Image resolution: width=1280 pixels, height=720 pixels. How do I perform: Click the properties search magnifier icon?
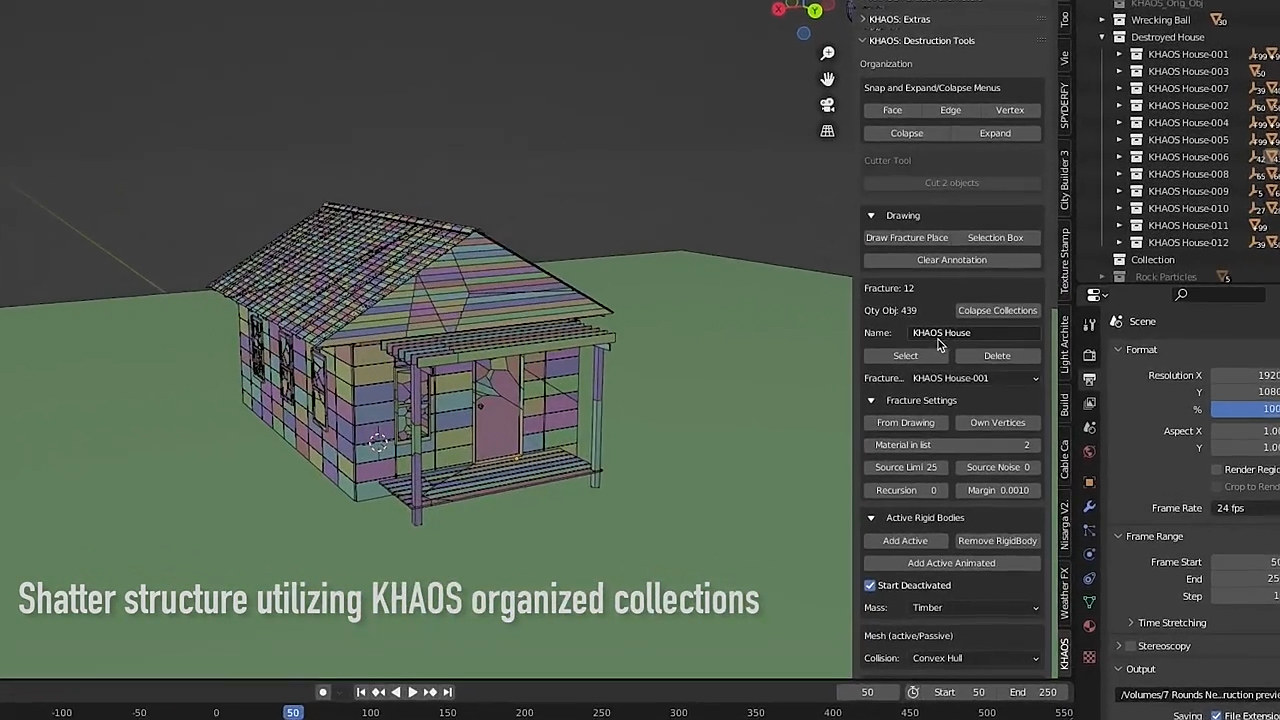click(x=1181, y=295)
